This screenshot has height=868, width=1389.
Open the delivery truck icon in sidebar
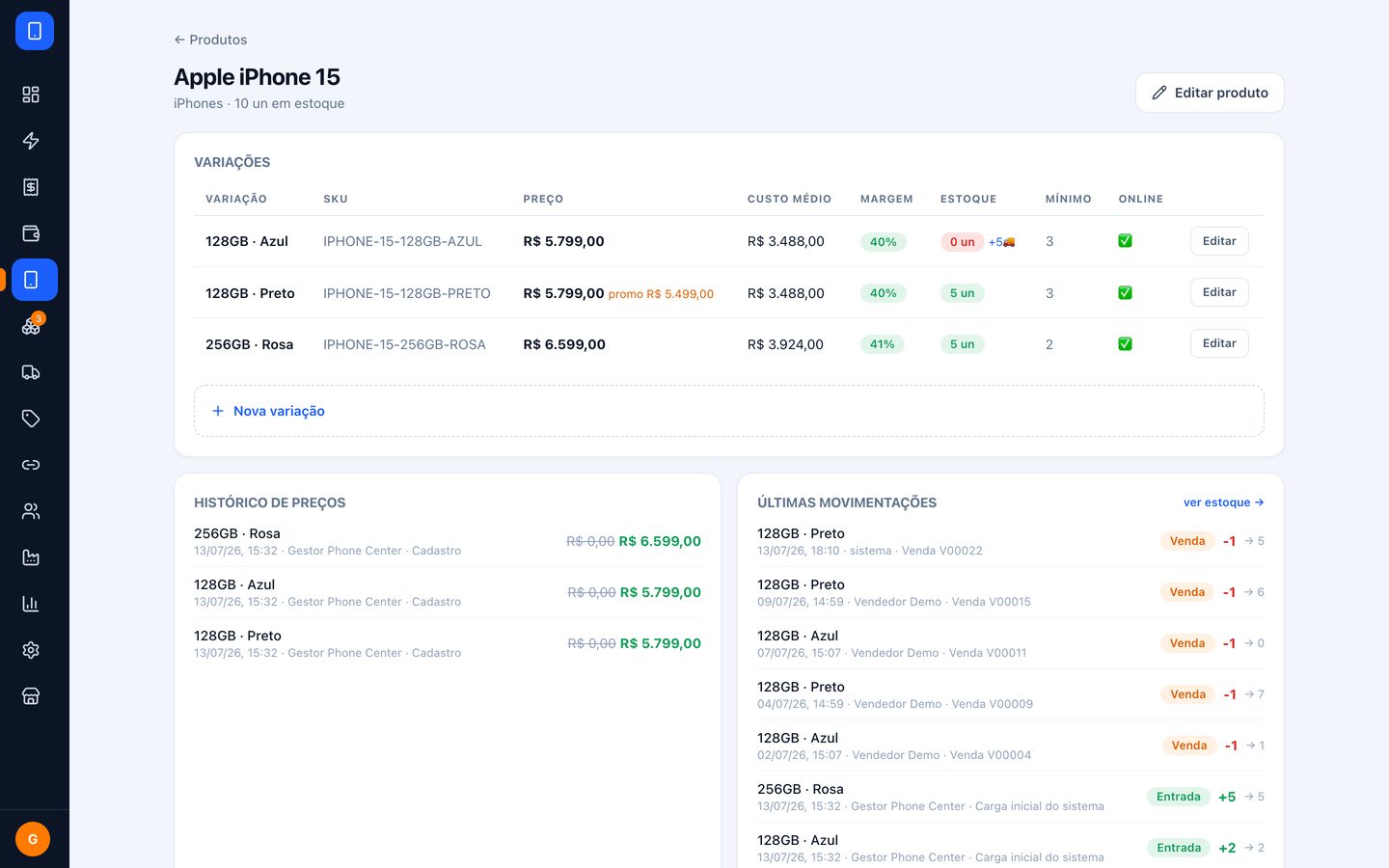point(31,372)
